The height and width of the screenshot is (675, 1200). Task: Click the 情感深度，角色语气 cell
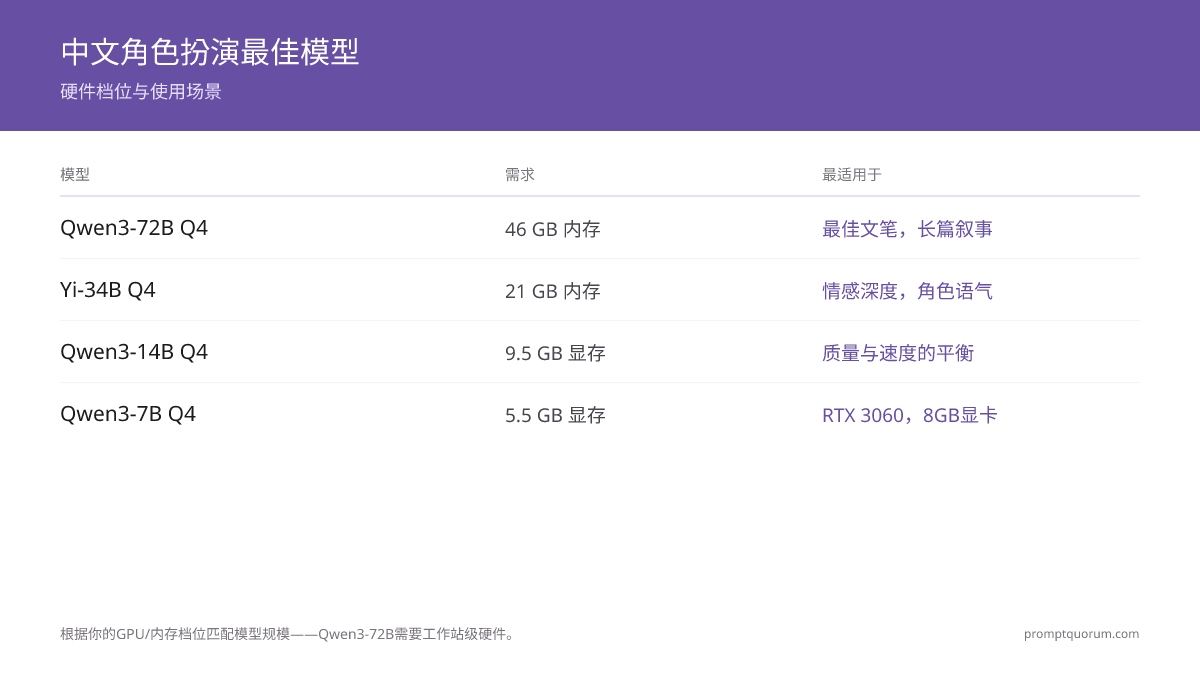click(907, 291)
